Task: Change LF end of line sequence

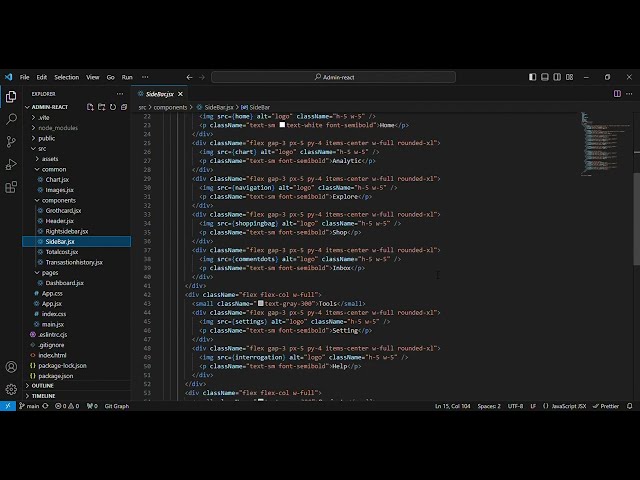Action: (533, 406)
